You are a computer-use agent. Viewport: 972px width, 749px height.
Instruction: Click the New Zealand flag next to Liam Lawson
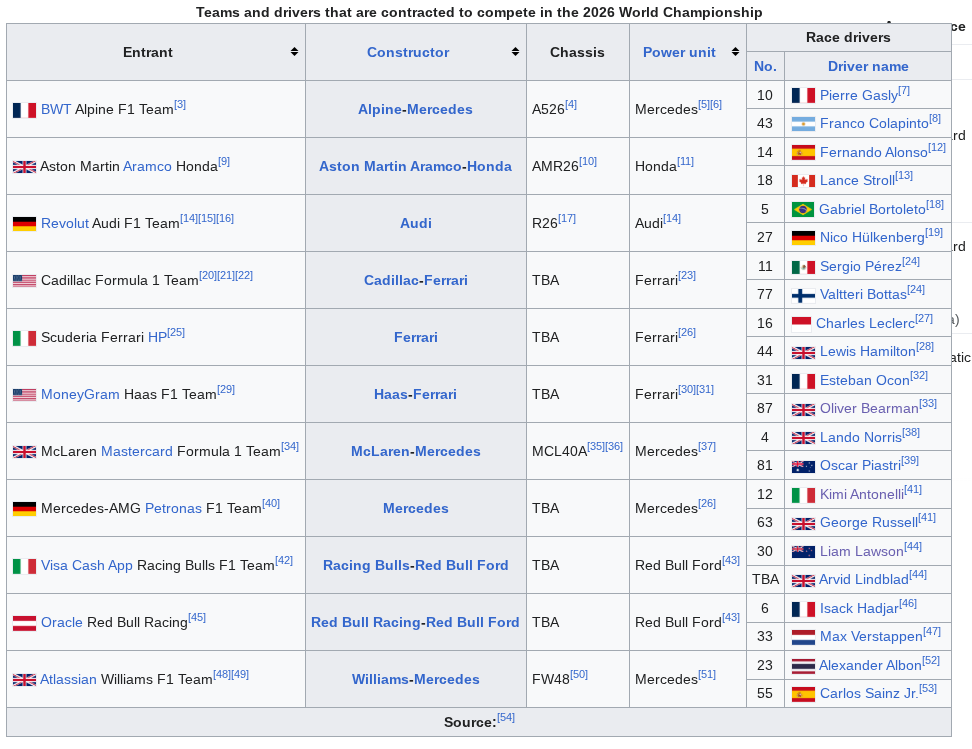803,552
